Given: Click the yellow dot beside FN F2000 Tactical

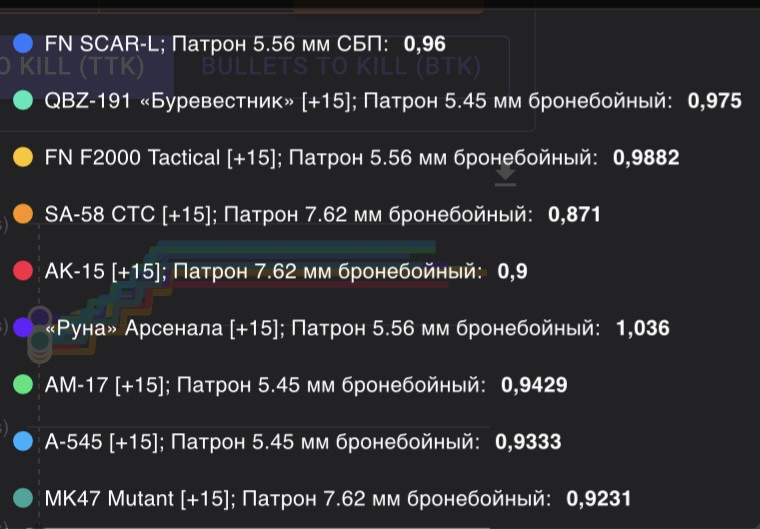Looking at the screenshot, I should (x=23, y=157).
